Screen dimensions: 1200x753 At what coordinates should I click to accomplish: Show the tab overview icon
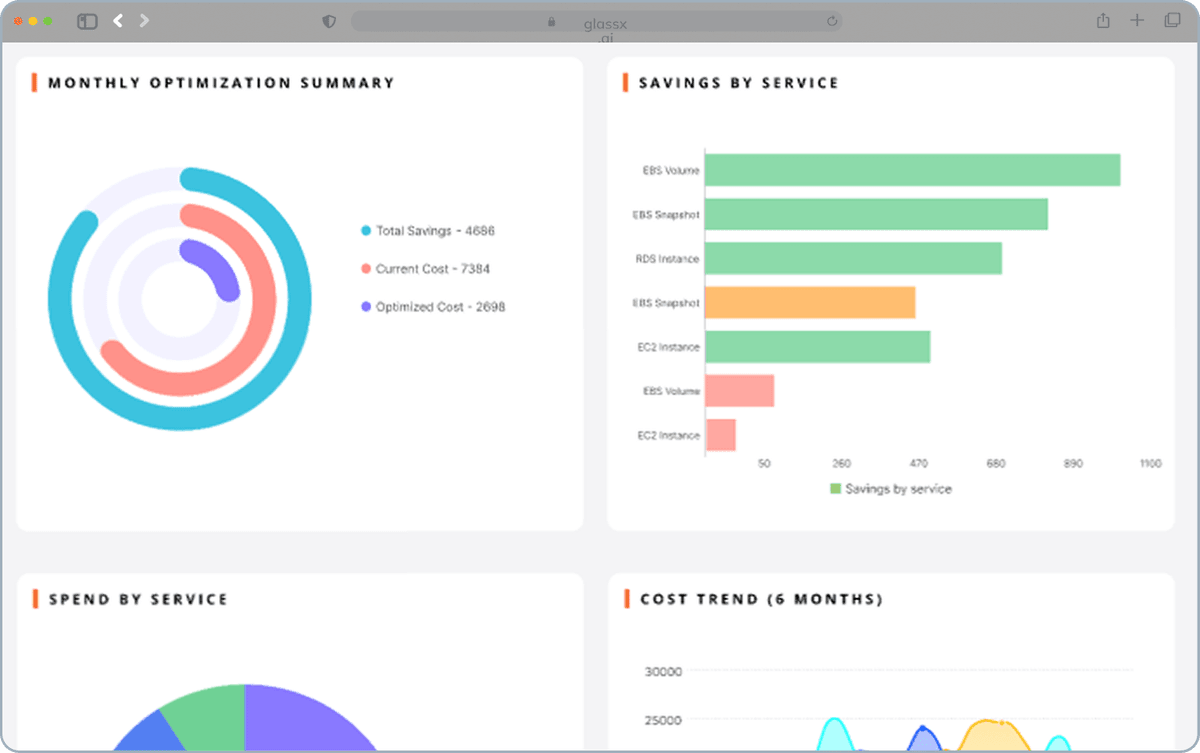1172,21
